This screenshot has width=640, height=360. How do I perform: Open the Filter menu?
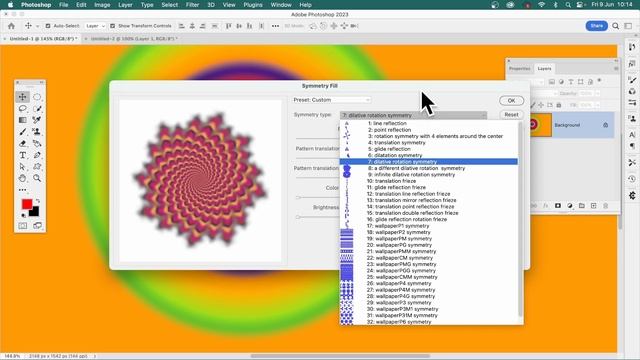pos(192,5)
